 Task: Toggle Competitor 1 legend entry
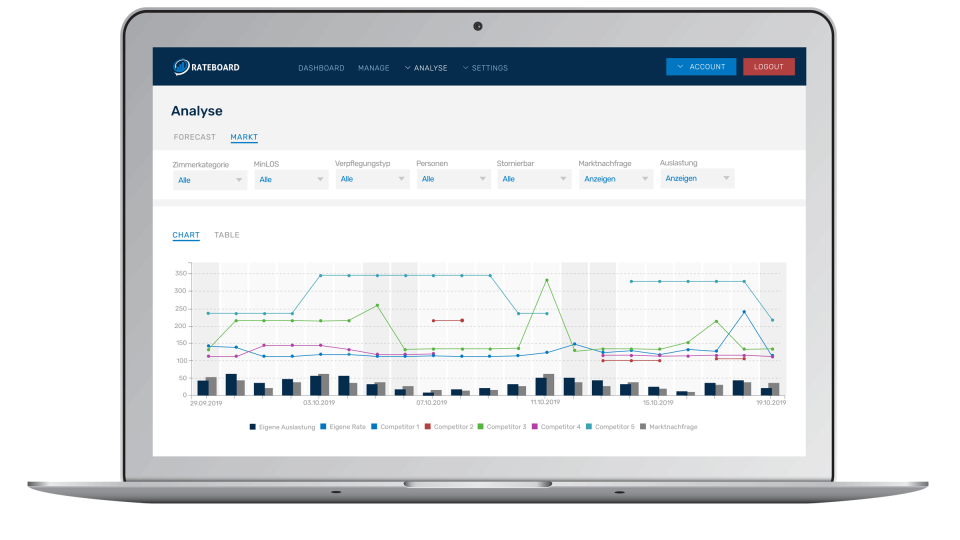(x=396, y=427)
